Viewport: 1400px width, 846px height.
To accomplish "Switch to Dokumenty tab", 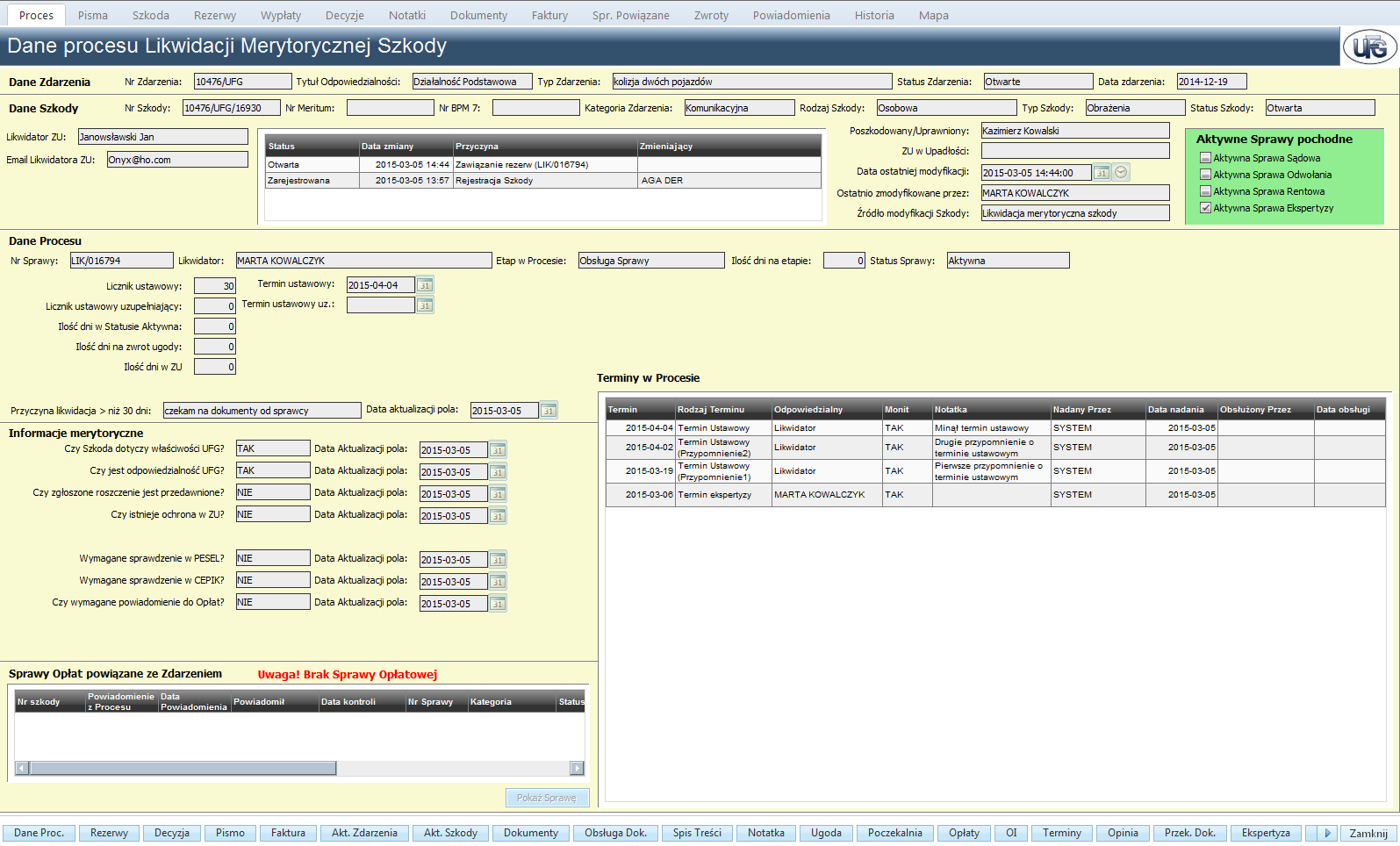I will [x=478, y=15].
